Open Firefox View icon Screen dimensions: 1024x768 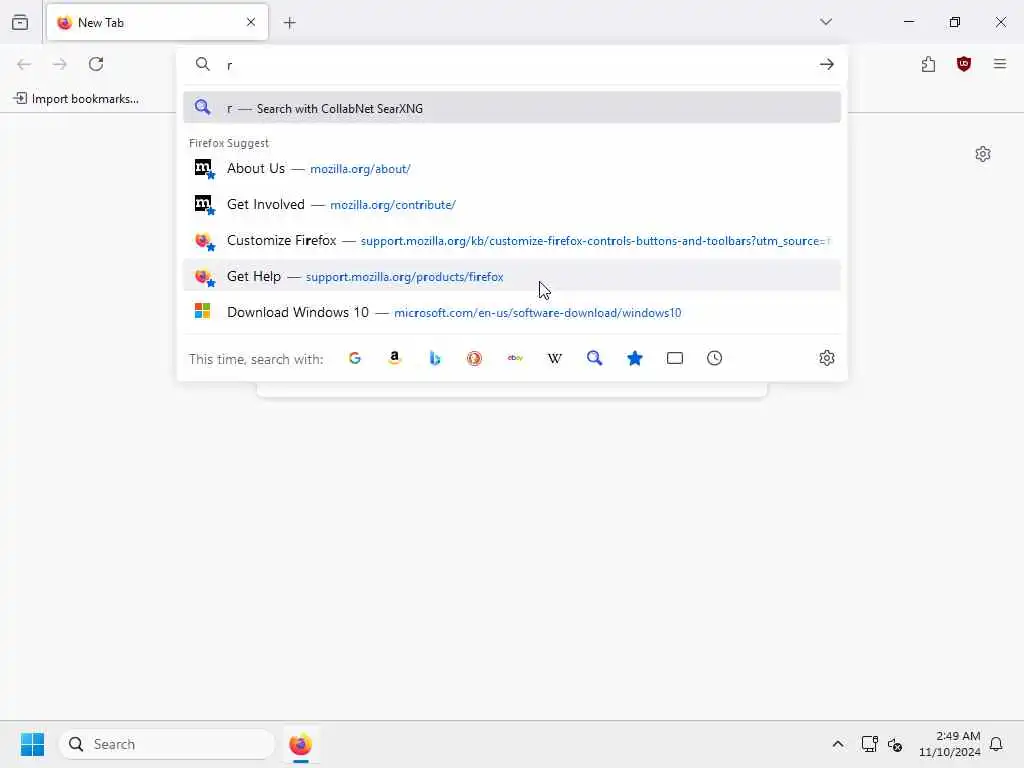[20, 22]
